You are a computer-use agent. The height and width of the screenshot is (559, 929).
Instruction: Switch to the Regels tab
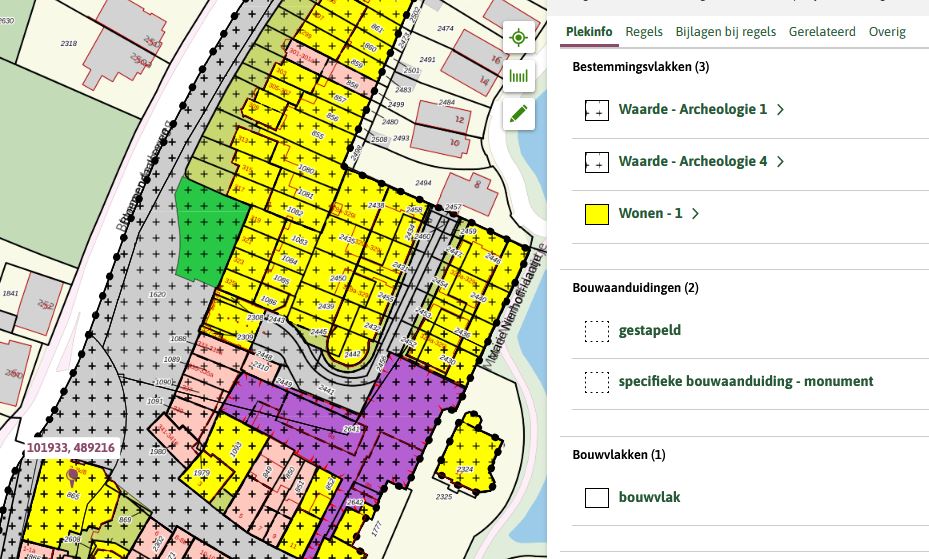coord(644,32)
